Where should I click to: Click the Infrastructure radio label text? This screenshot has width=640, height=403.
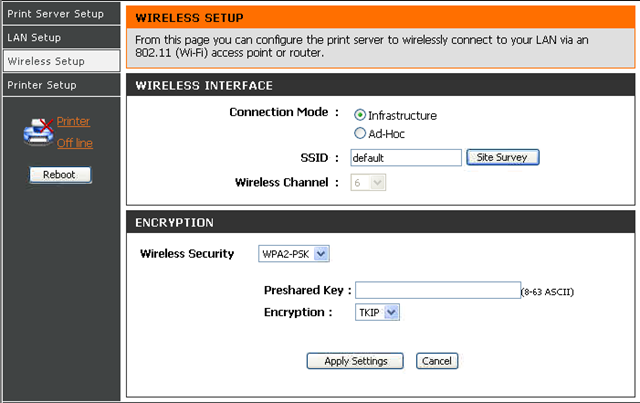click(x=402, y=116)
